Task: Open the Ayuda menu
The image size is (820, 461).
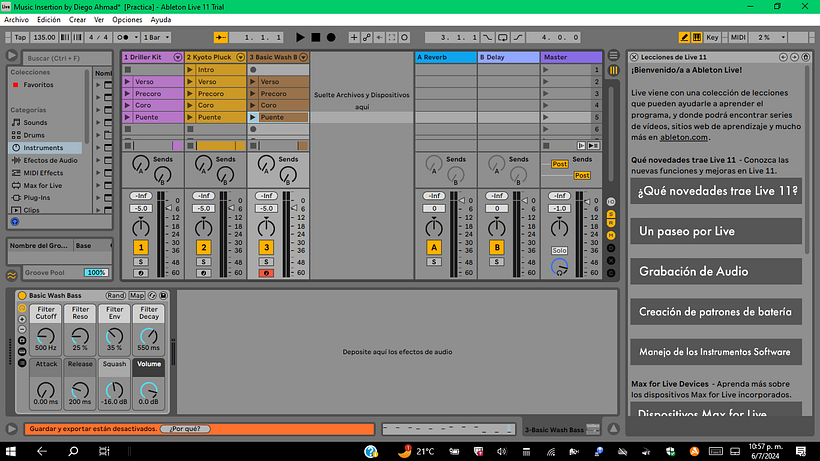Action: click(x=161, y=19)
